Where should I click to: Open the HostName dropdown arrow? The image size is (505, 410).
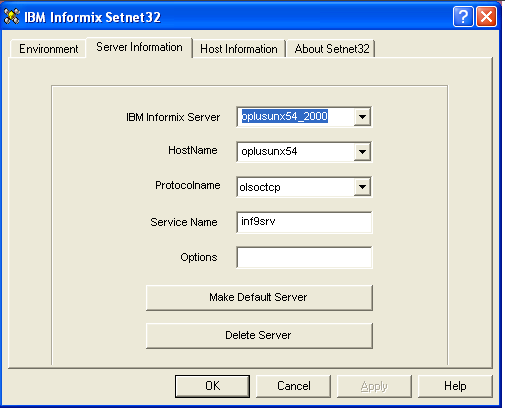tap(362, 152)
